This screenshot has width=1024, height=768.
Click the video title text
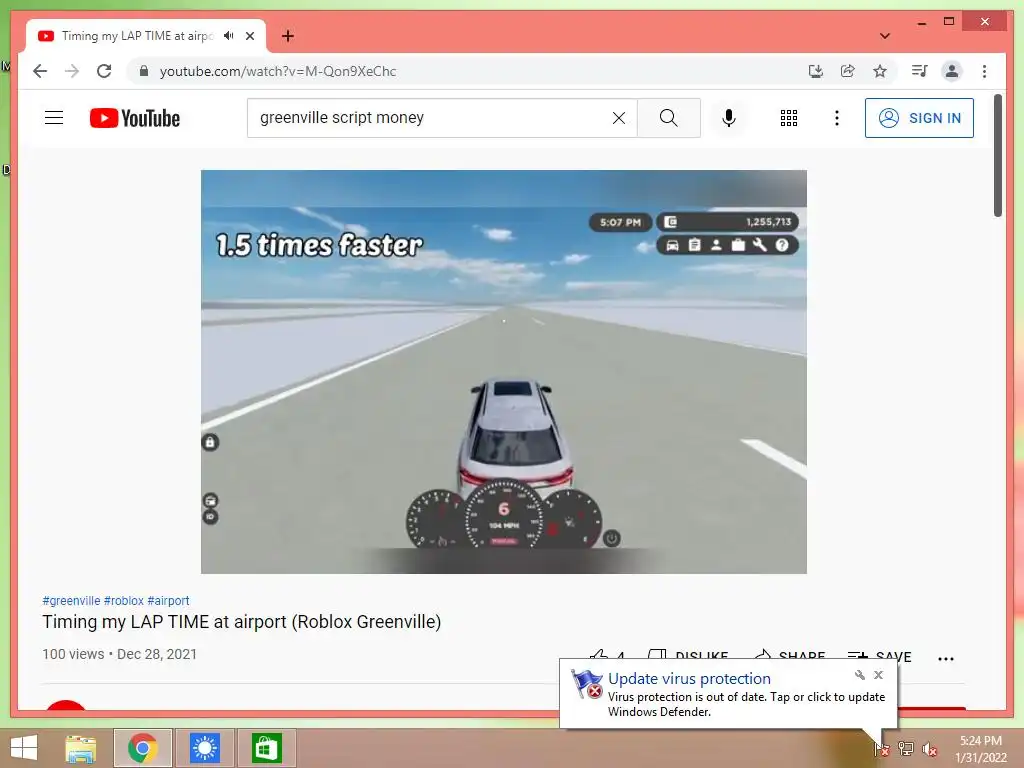242,622
